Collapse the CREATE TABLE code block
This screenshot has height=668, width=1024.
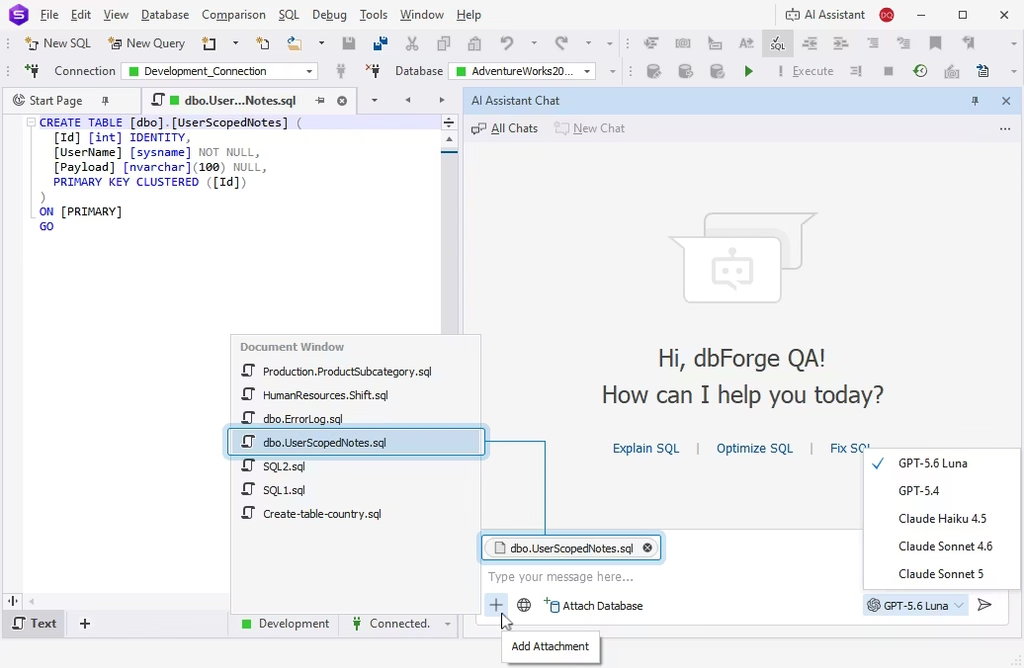click(x=31, y=122)
